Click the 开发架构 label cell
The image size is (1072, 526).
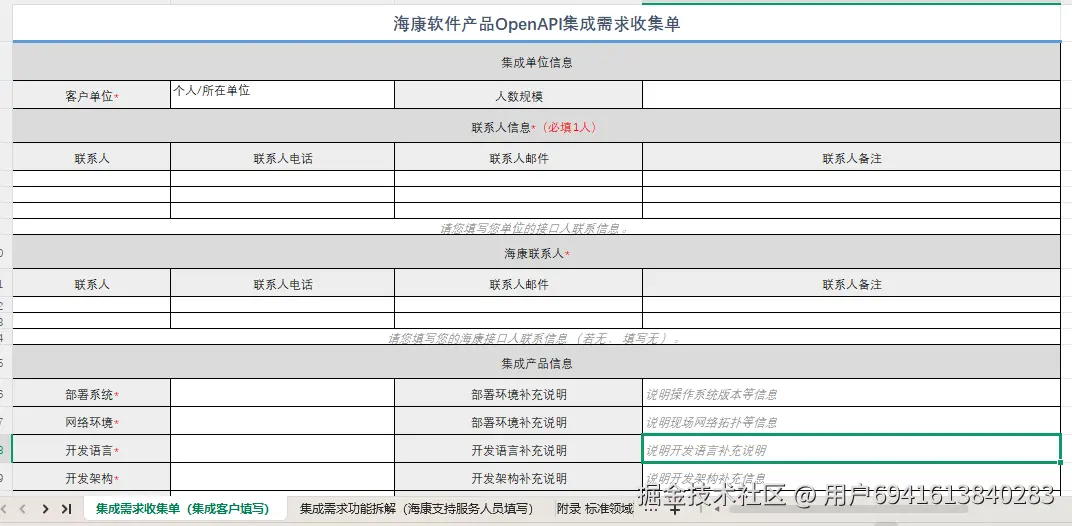coord(92,477)
